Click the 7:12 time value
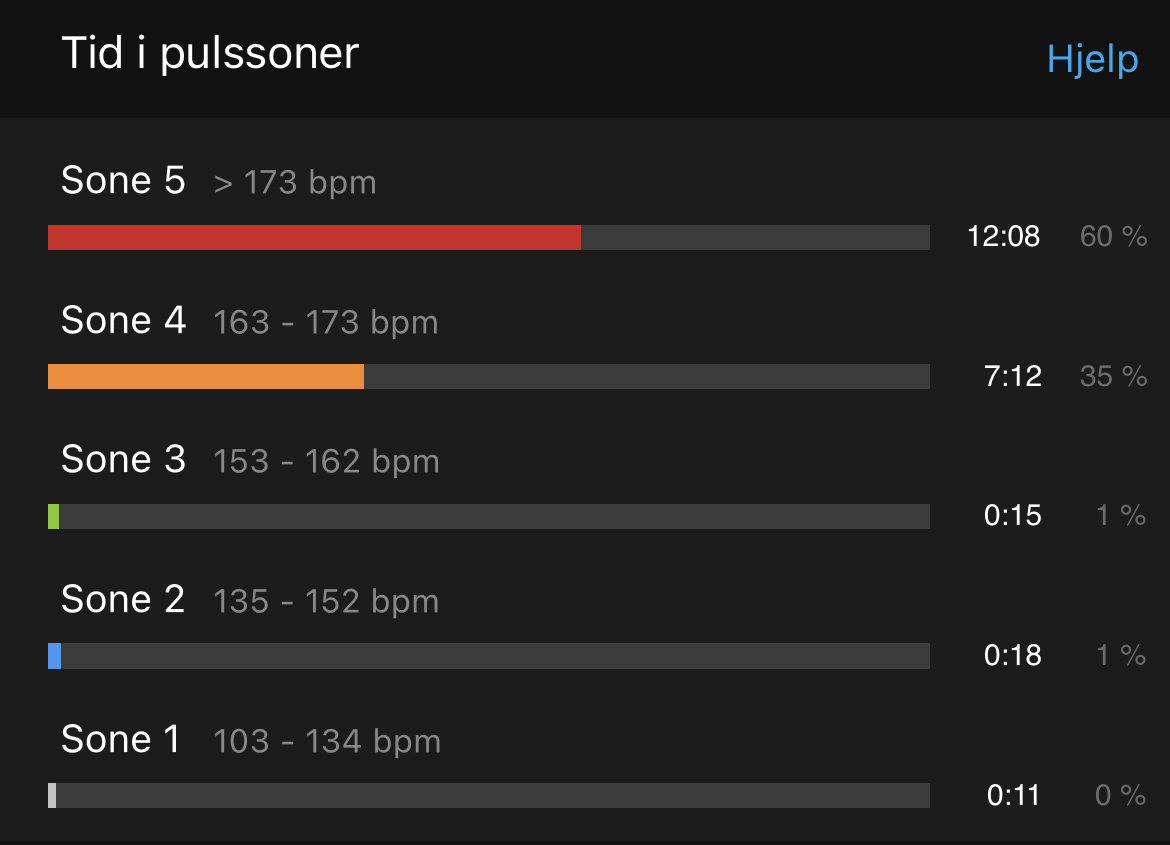Image resolution: width=1170 pixels, height=845 pixels. pyautogui.click(x=1013, y=376)
